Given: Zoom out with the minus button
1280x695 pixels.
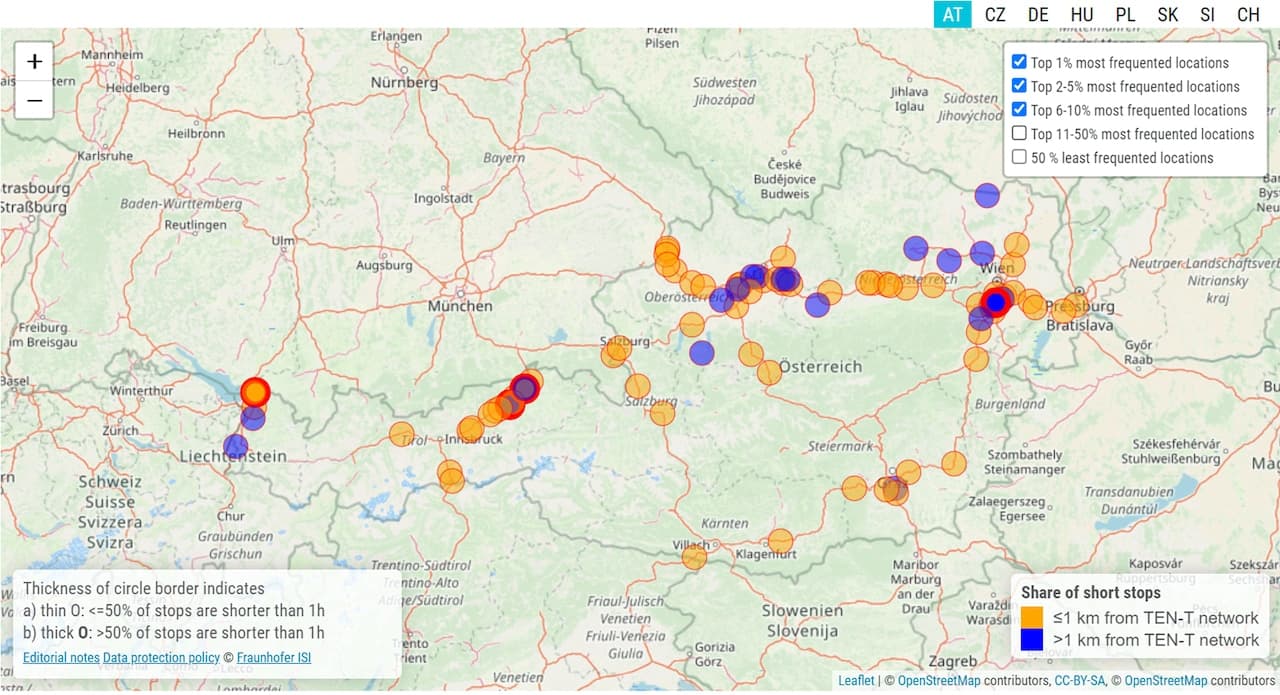Looking at the screenshot, I should coord(34,100).
